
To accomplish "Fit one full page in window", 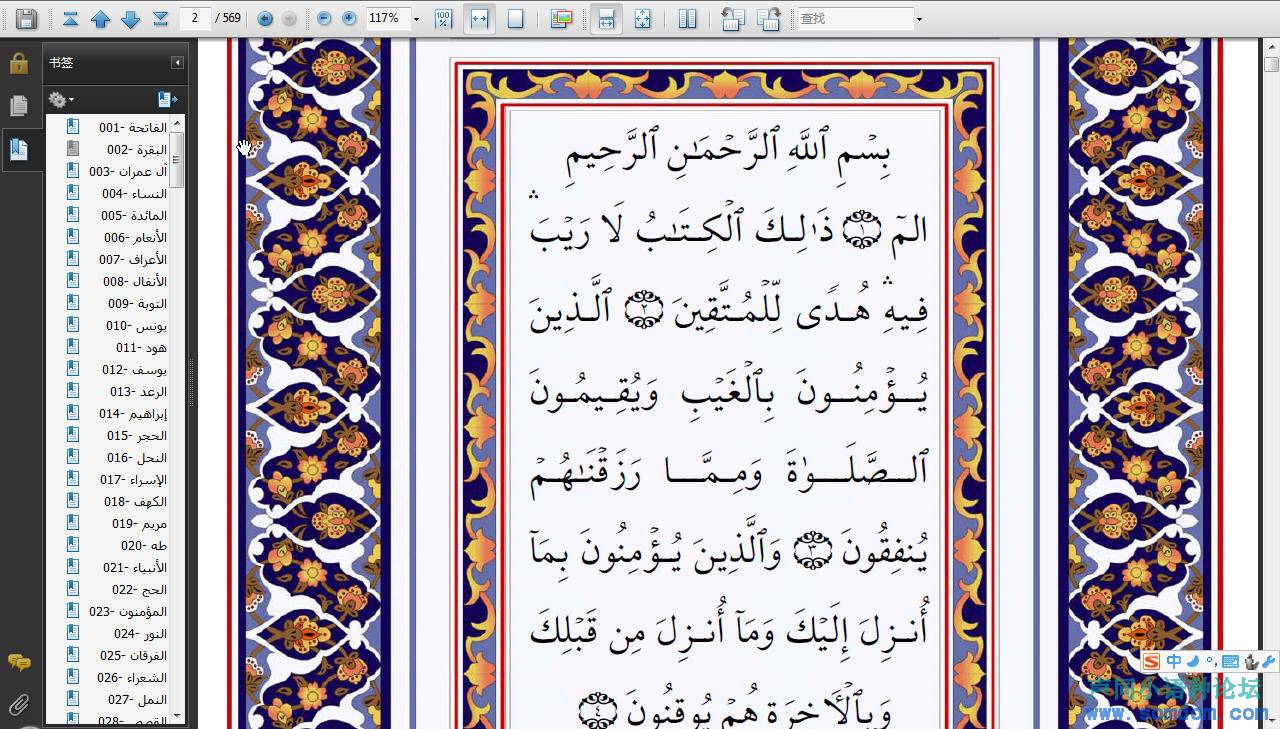I will pos(515,18).
